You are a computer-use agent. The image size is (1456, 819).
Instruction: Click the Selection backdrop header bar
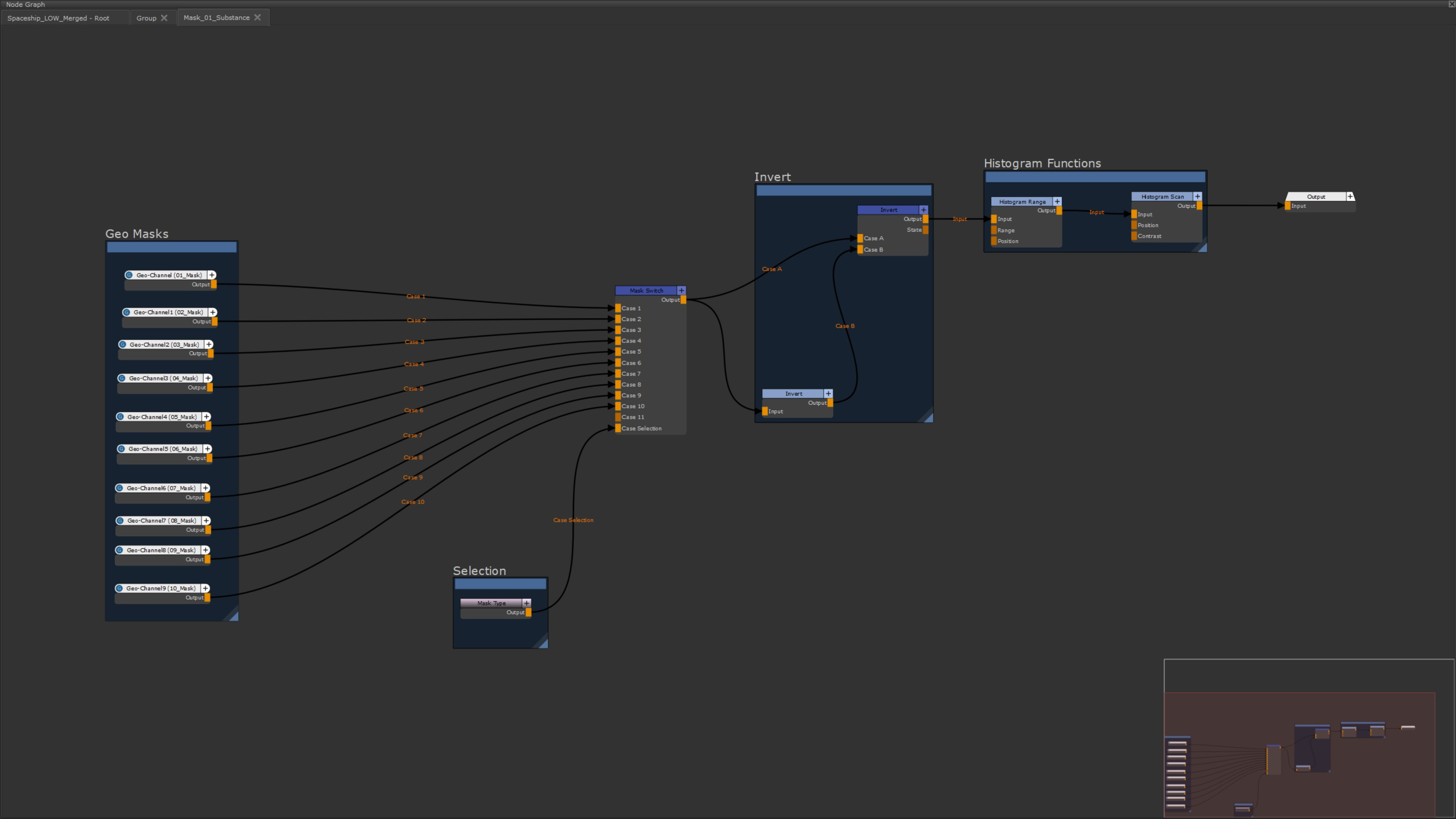(501, 584)
